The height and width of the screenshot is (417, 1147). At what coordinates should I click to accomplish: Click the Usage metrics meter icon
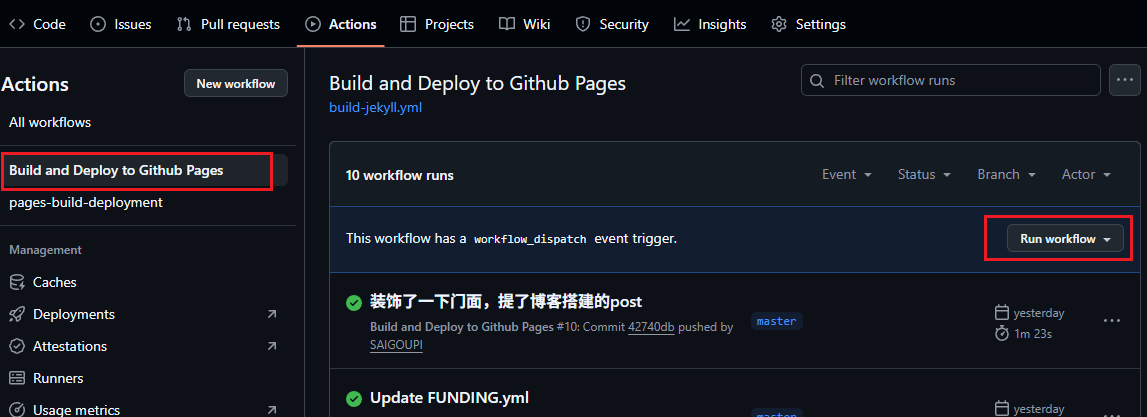click(x=17, y=410)
